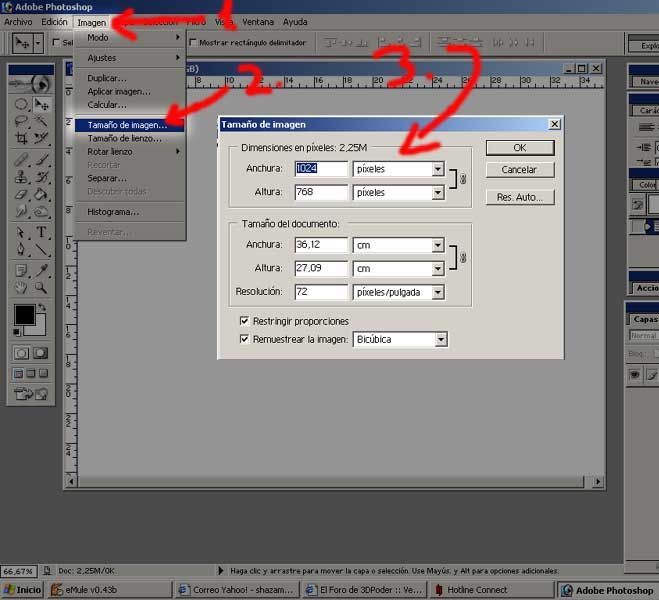Reset to default colors via small icon

click(x=16, y=332)
